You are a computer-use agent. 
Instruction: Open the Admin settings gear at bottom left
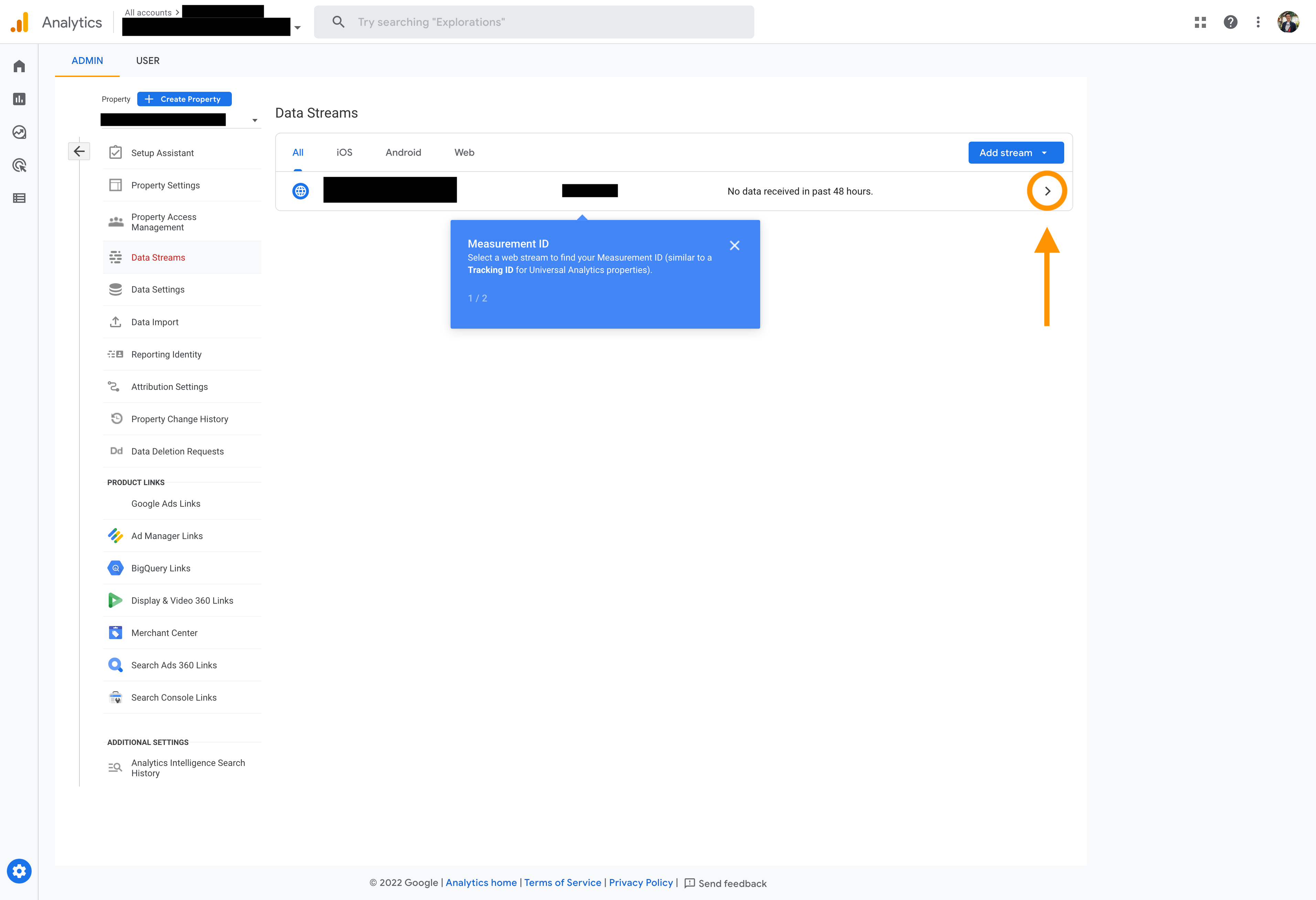19,871
